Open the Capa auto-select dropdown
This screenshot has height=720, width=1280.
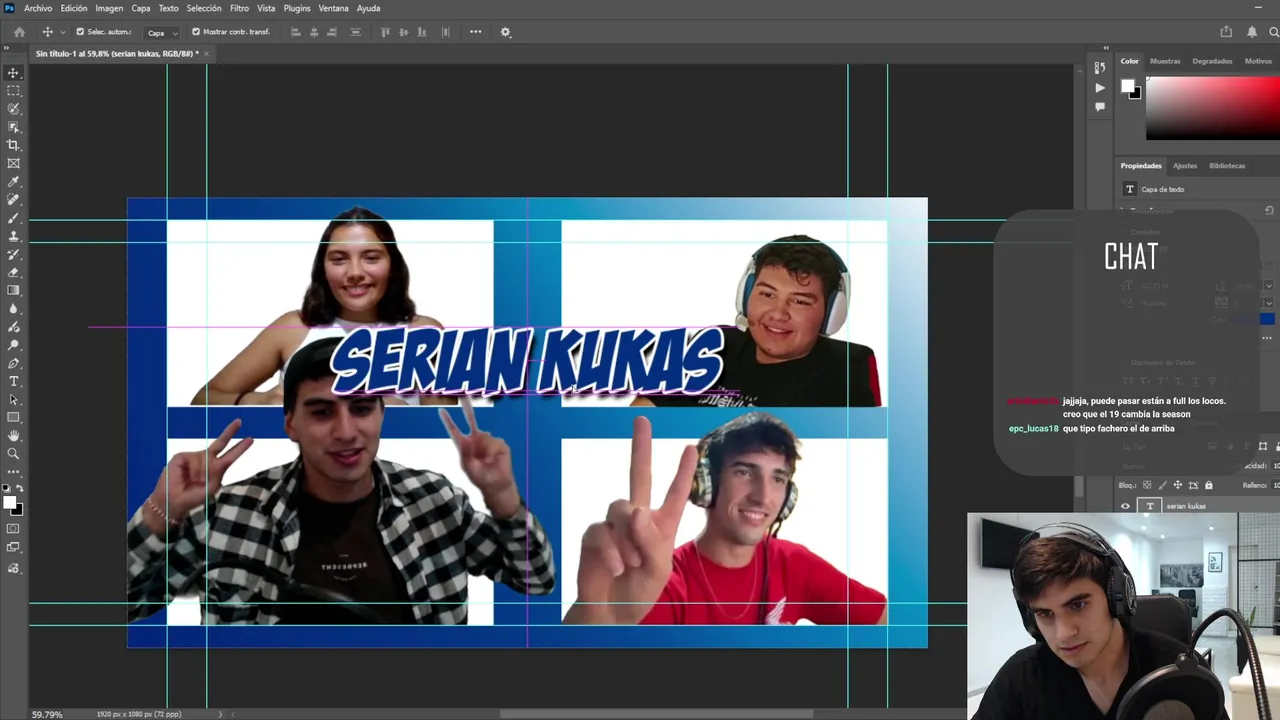[x=162, y=32]
